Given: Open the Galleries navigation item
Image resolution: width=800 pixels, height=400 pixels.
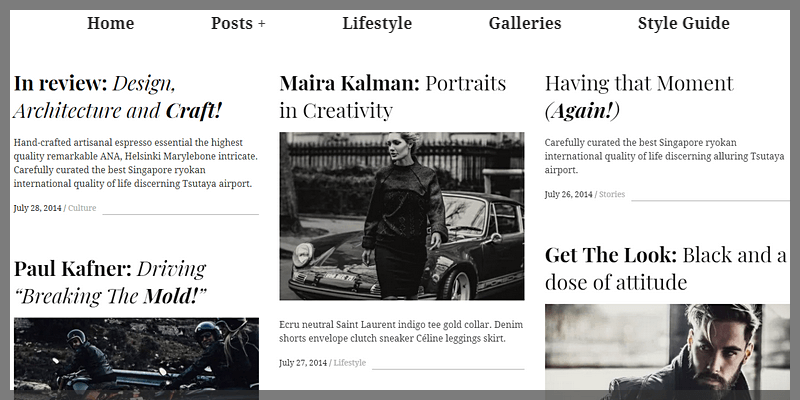Looking at the screenshot, I should point(525,23).
